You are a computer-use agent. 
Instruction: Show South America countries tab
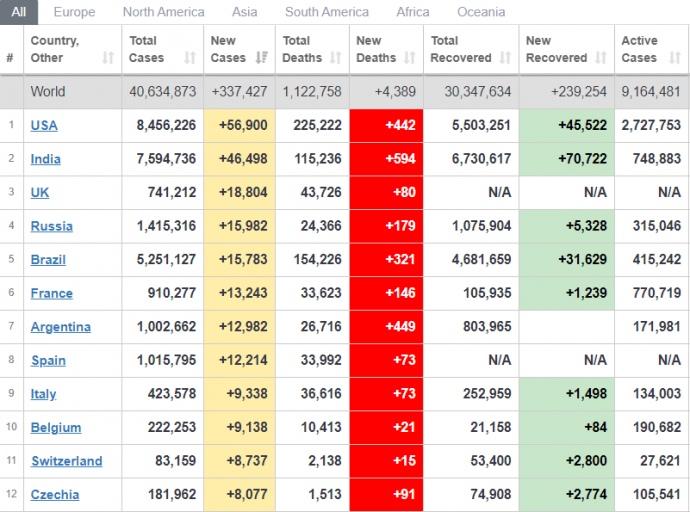click(x=326, y=12)
